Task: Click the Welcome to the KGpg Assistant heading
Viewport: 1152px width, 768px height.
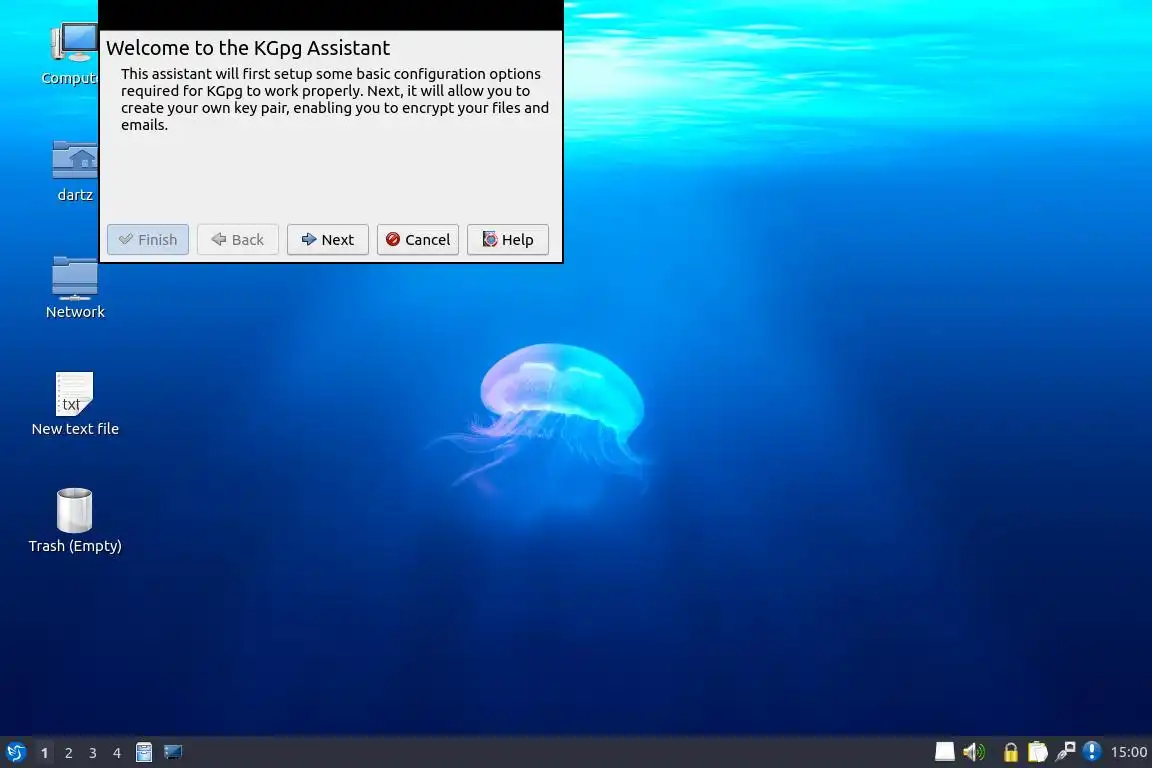Action: coord(248,48)
